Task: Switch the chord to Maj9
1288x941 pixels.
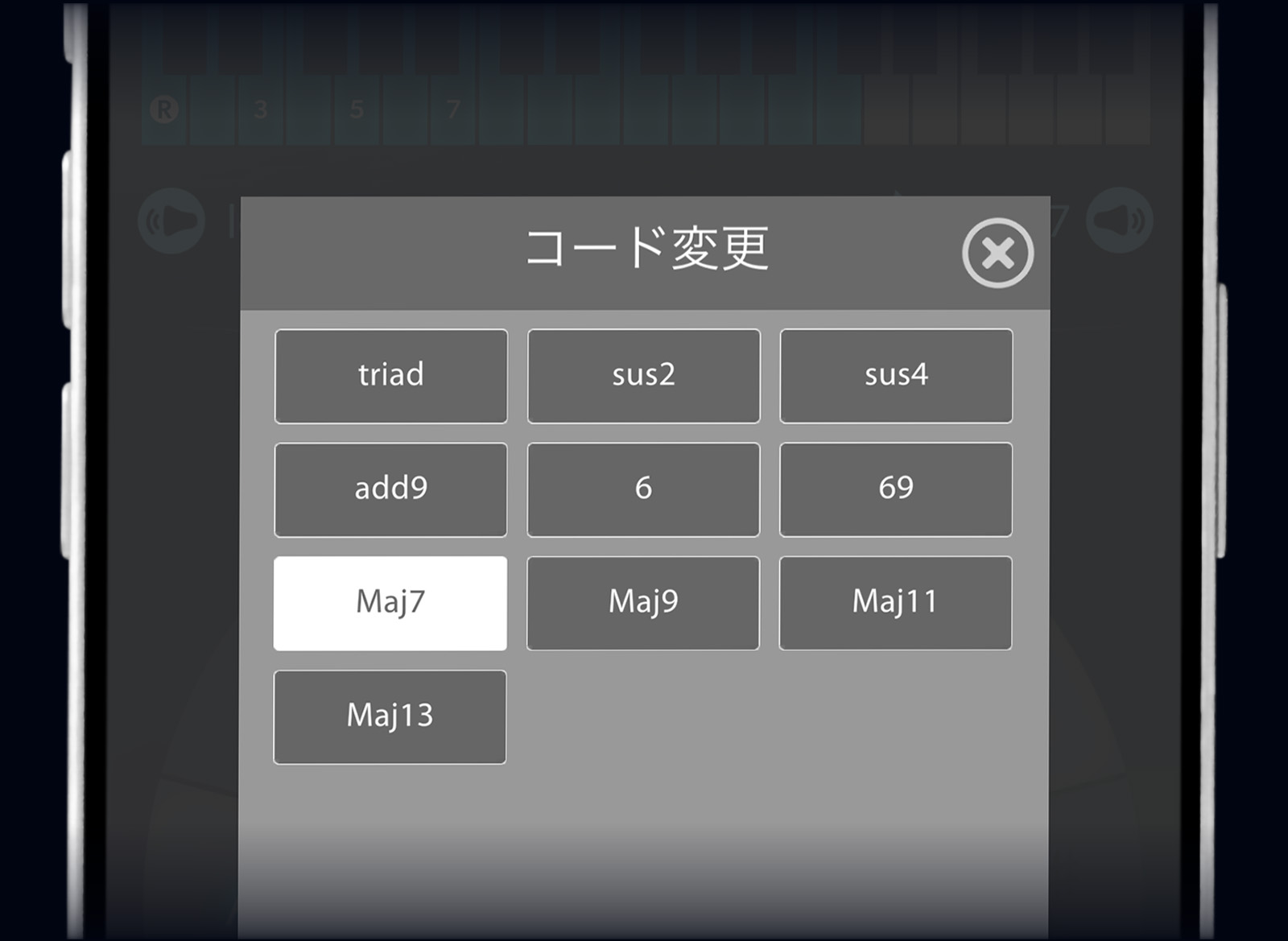Action: 643,603
